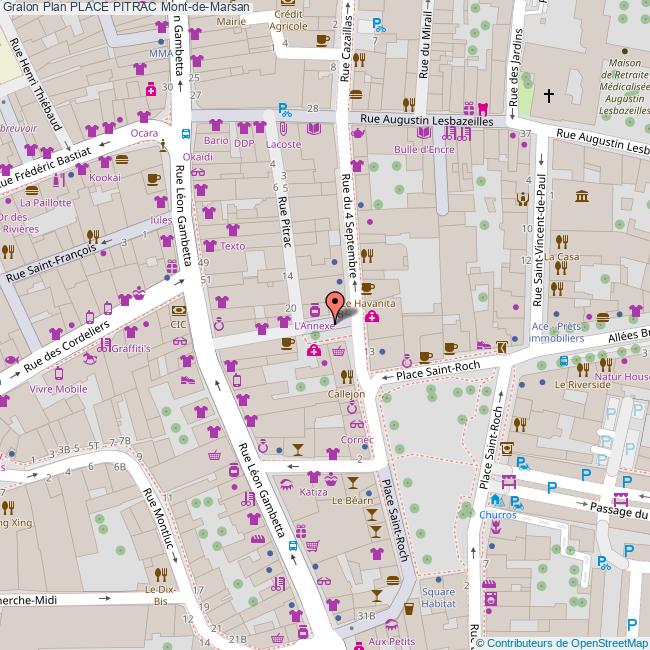Image resolution: width=650 pixels, height=650 pixels.
Task: Click the CIC bank icon
Action: (x=178, y=312)
